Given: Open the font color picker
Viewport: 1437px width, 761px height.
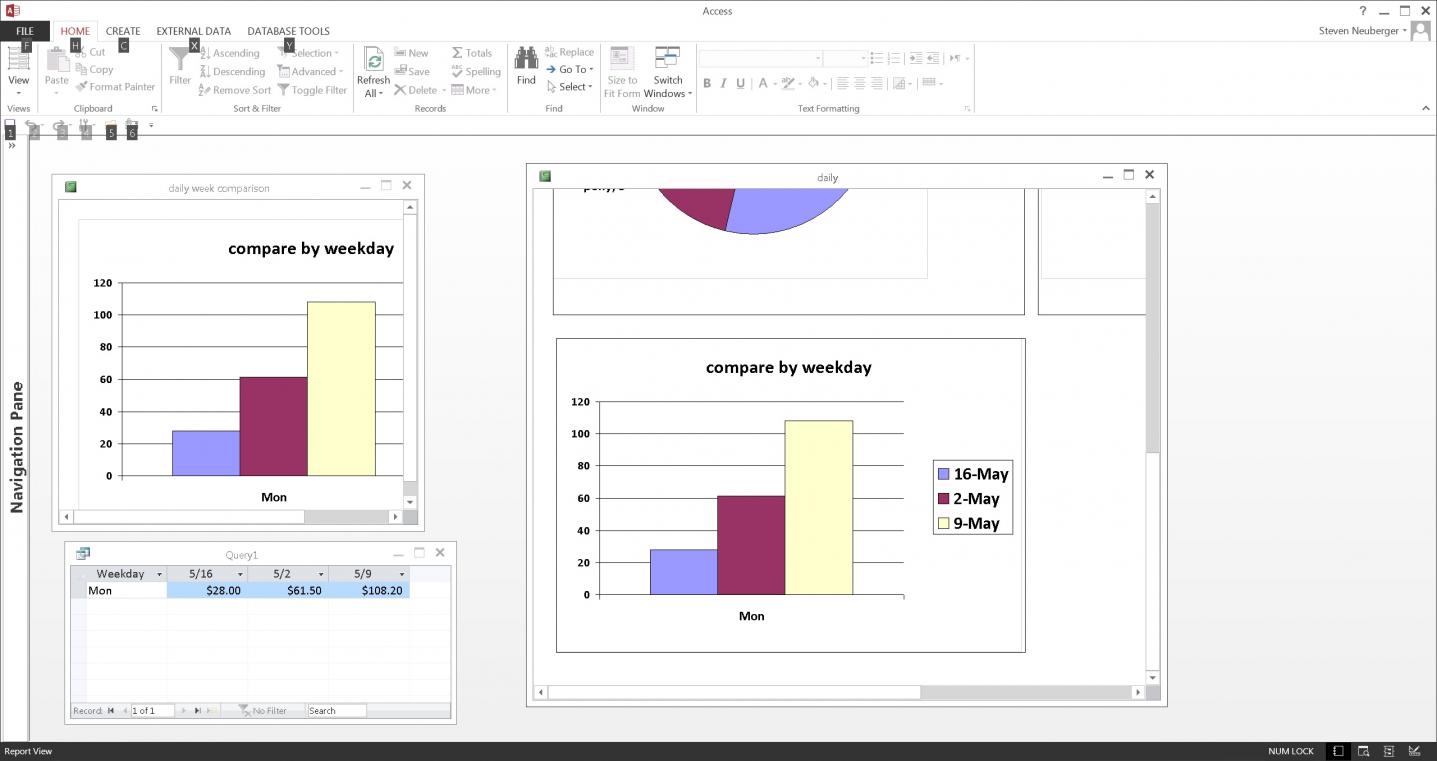Looking at the screenshot, I should click(766, 83).
